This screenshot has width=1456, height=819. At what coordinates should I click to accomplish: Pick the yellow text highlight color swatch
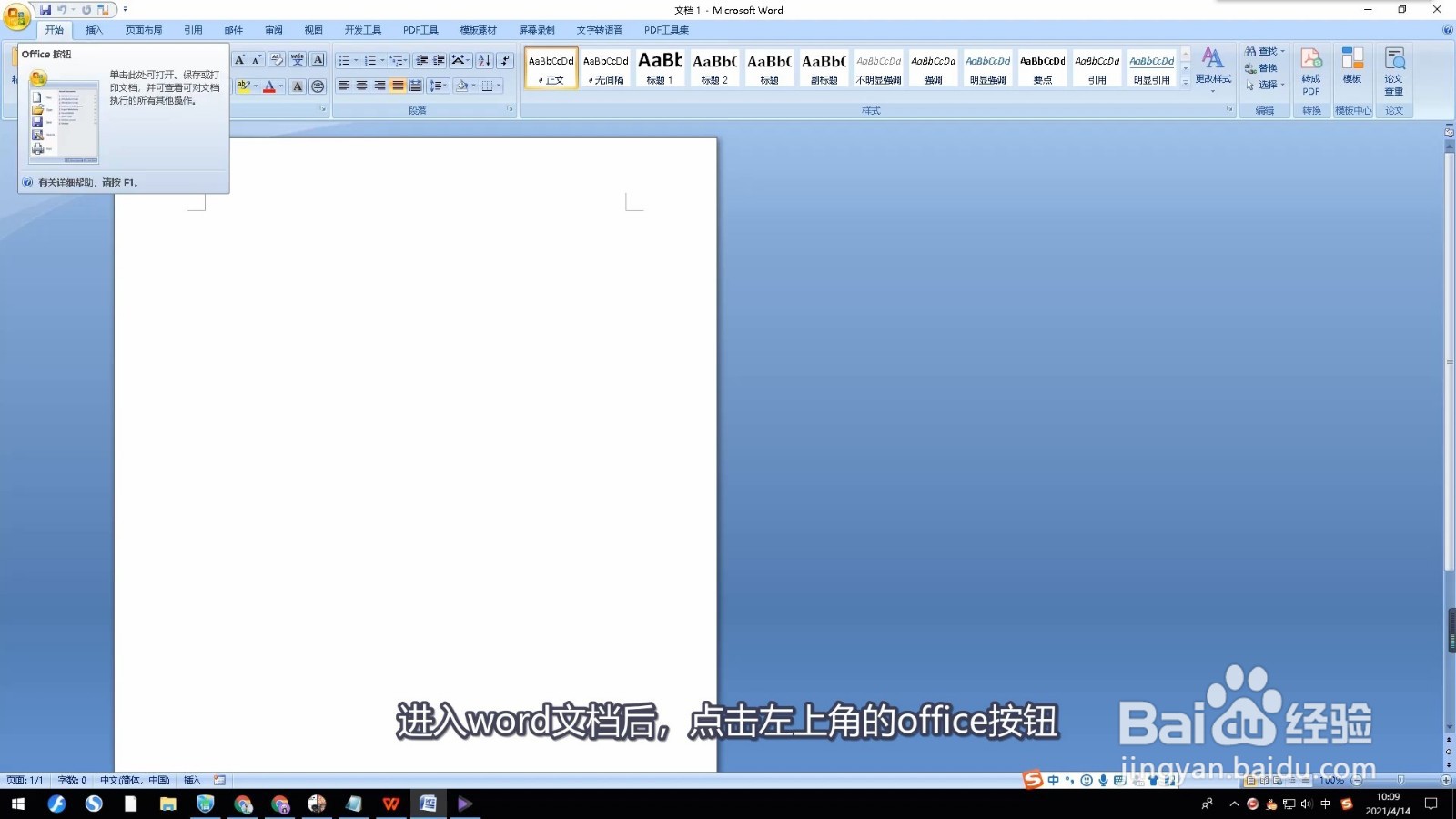click(244, 86)
